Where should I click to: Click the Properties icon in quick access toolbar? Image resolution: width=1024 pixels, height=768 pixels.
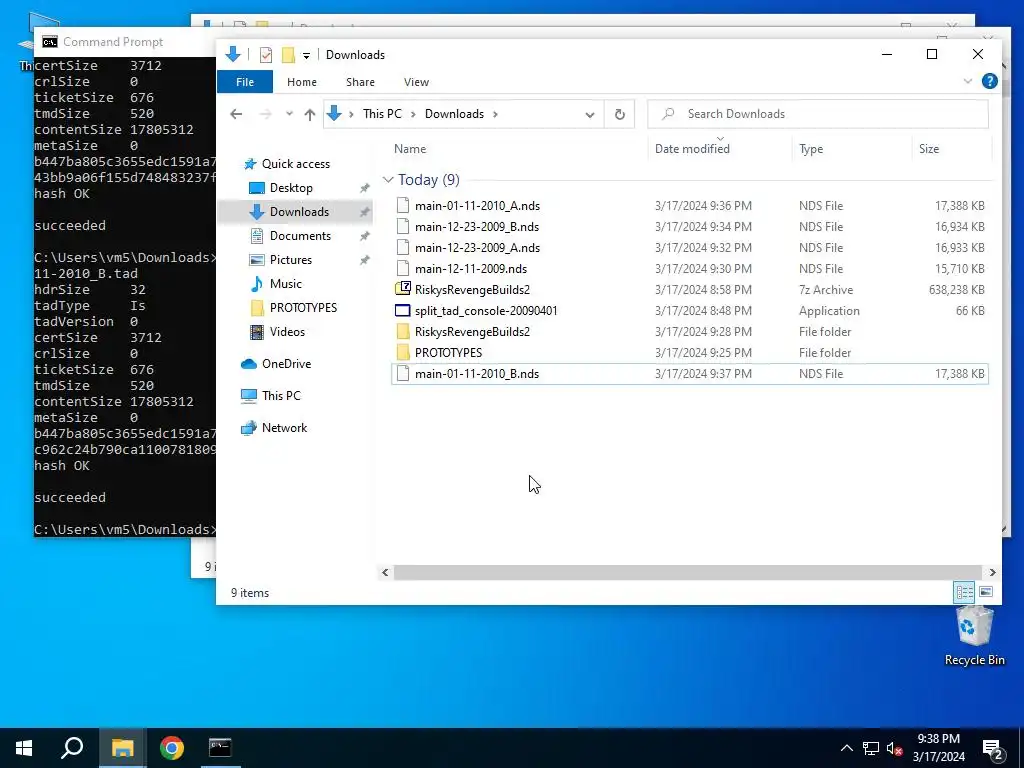click(x=266, y=55)
